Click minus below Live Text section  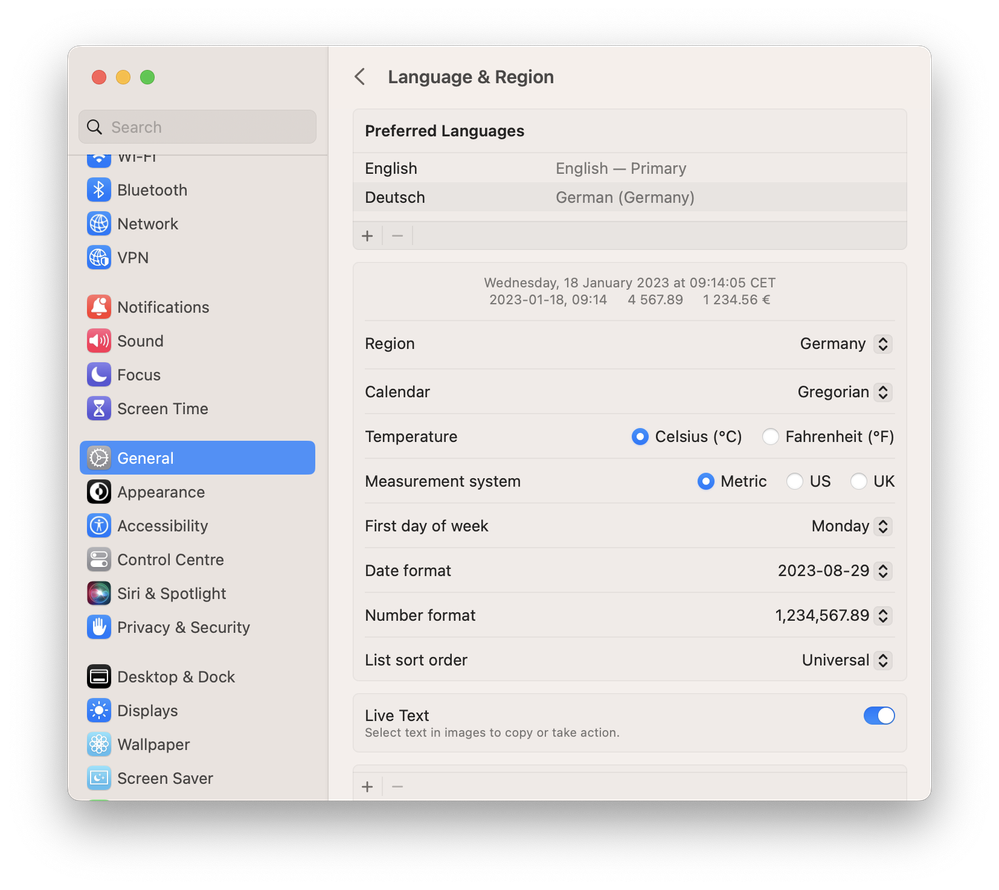pos(398,787)
